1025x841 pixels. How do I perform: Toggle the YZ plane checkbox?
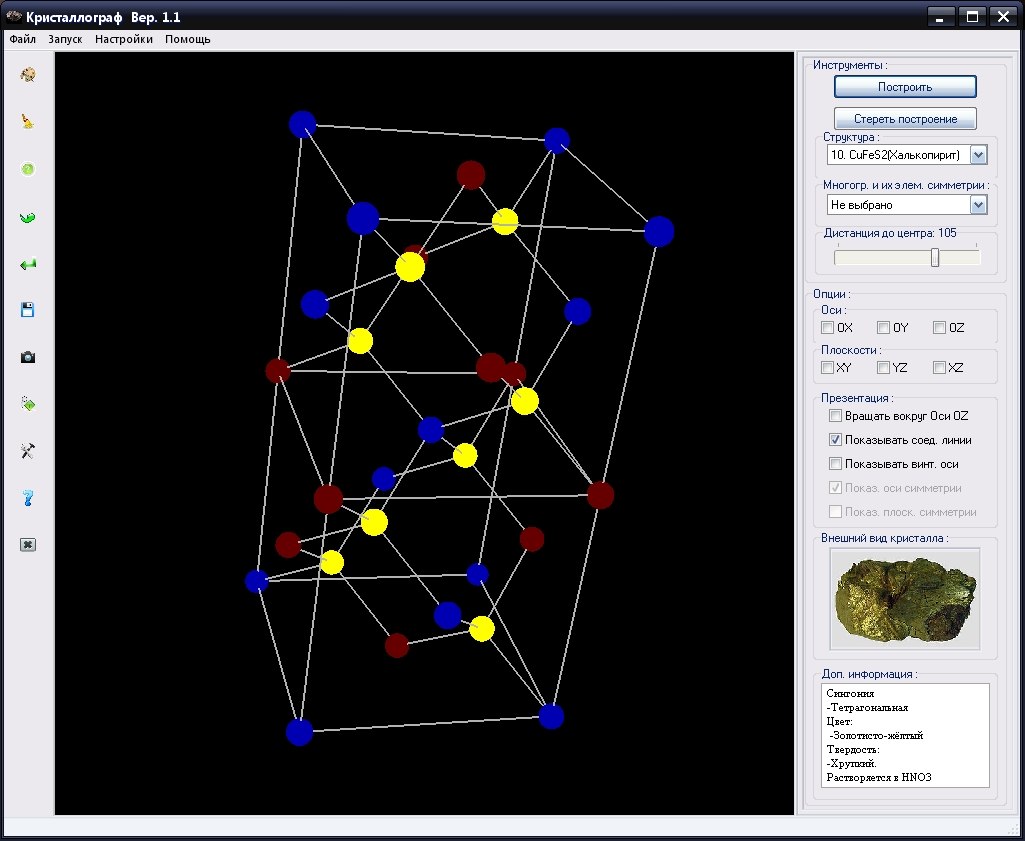[x=883, y=367]
